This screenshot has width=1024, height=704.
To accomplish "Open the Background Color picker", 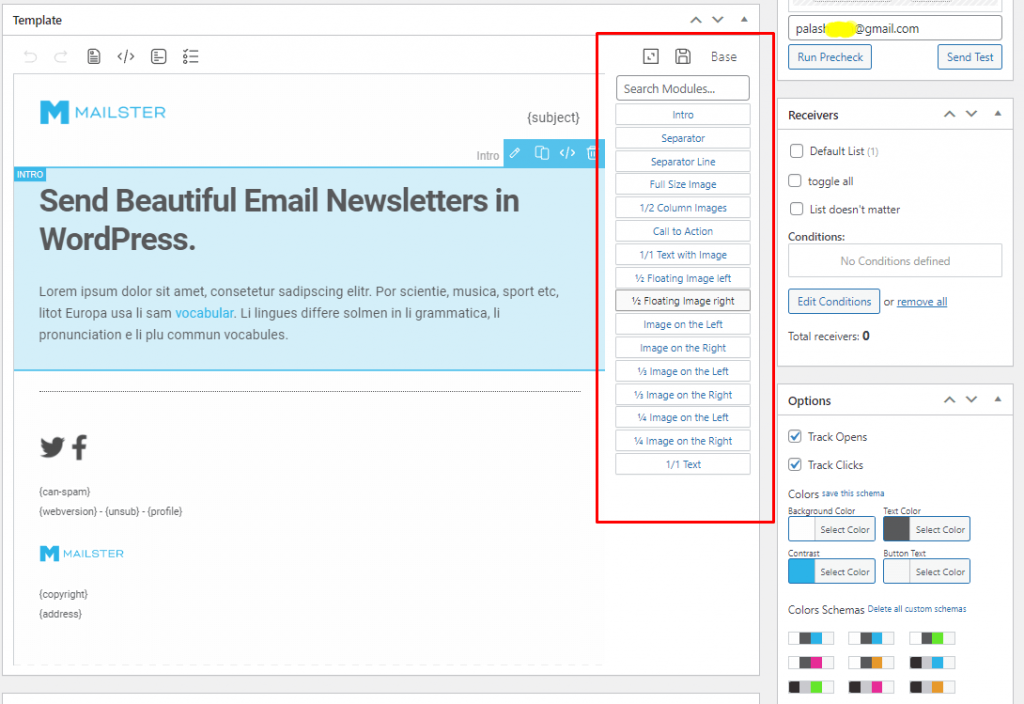I will tap(831, 528).
